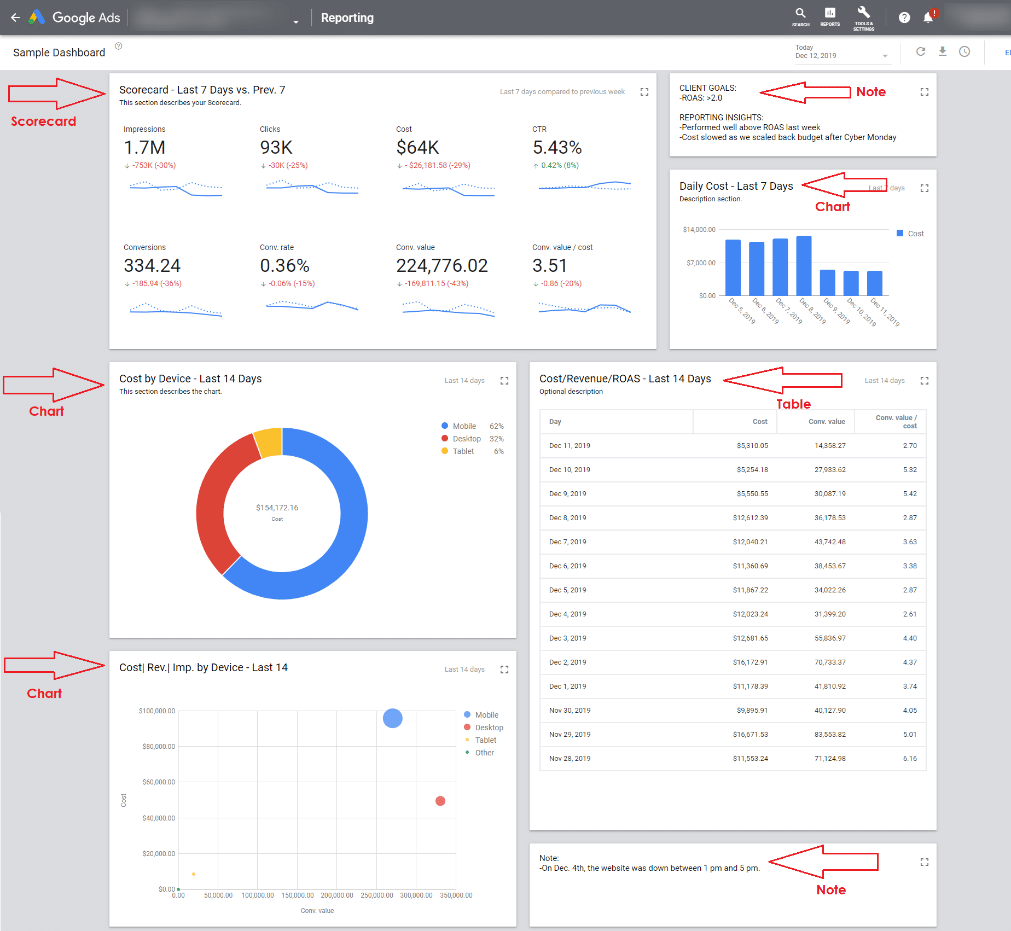This screenshot has width=1011, height=931.
Task: Click the Conv. value column header in table
Action: click(826, 422)
